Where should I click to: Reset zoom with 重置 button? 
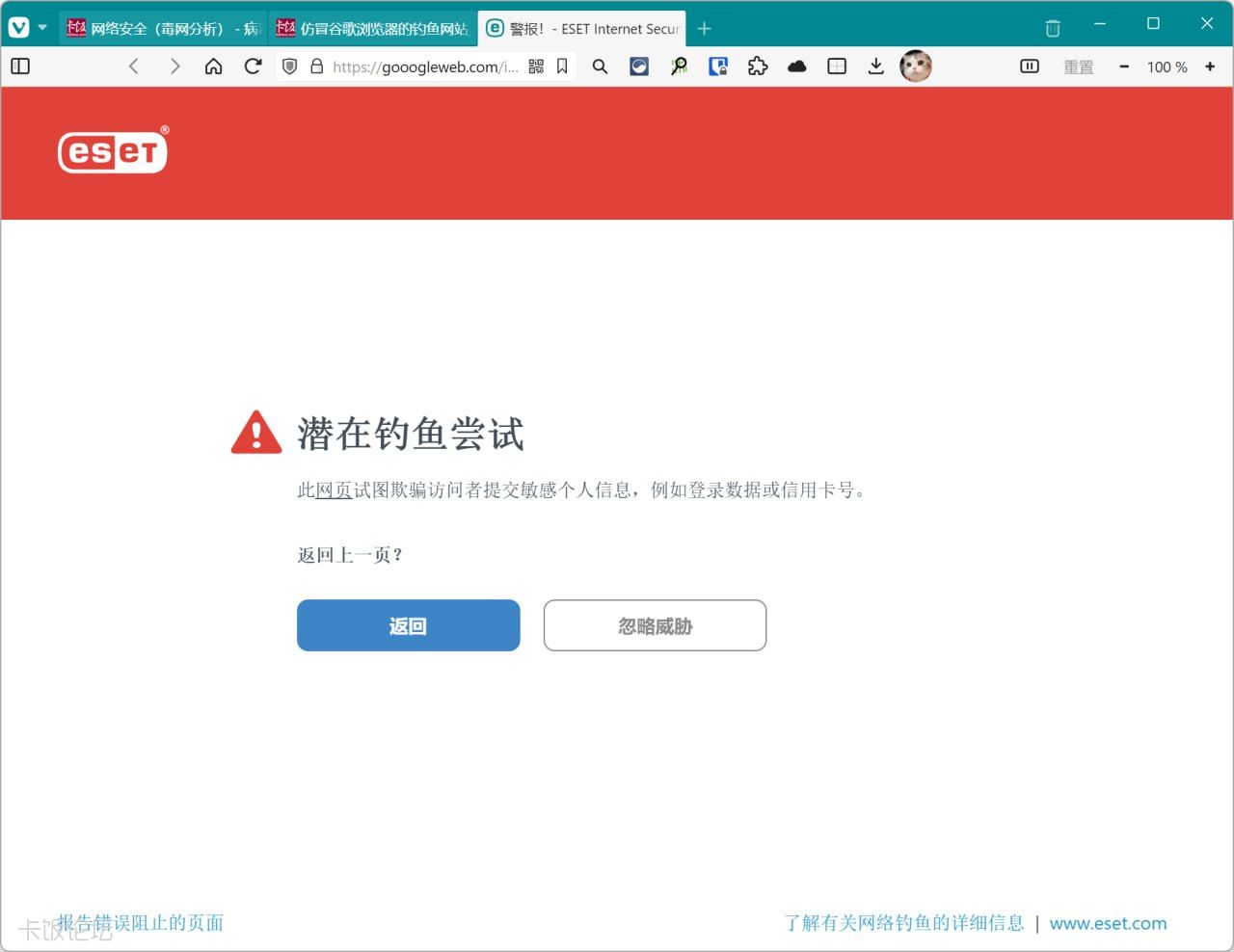[1078, 66]
